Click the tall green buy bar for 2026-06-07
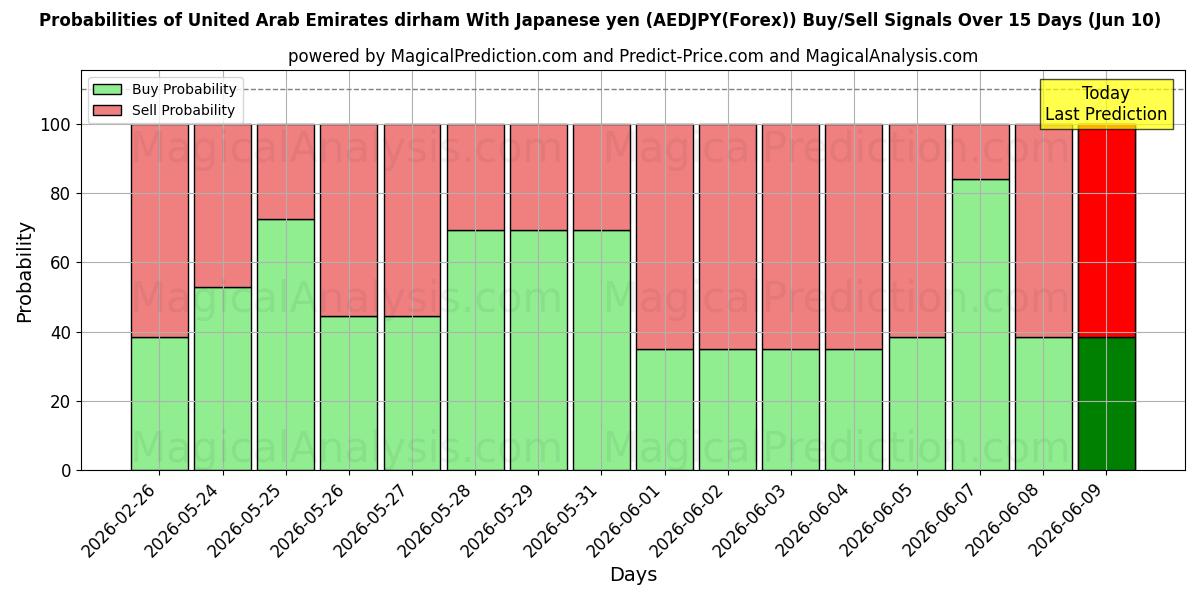This screenshot has height=600, width=1200. click(980, 325)
